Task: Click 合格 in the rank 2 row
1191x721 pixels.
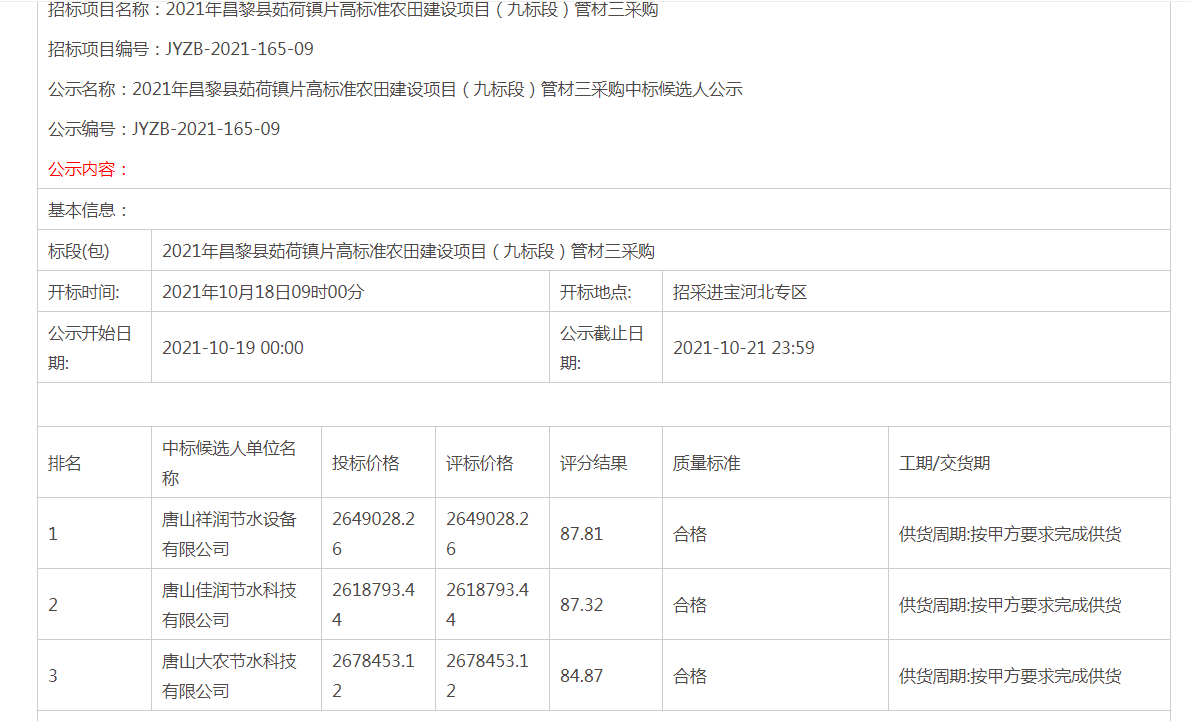Action: 690,605
